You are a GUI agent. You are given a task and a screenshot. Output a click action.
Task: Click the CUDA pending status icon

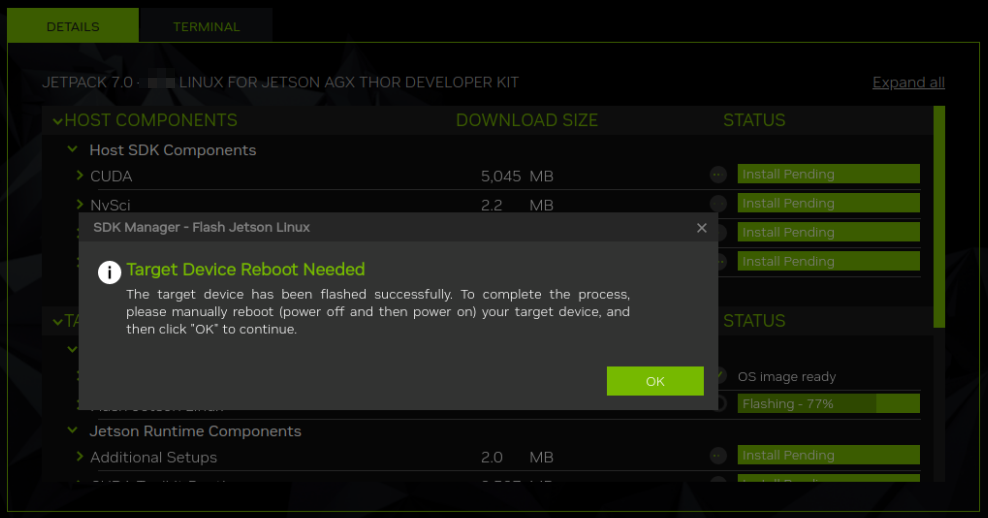(718, 175)
